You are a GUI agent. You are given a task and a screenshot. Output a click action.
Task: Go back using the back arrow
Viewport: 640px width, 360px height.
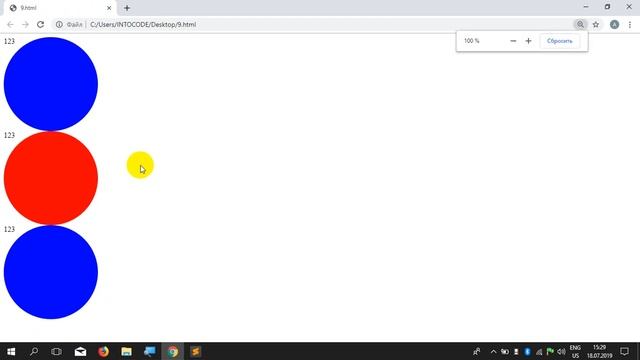(x=10, y=24)
